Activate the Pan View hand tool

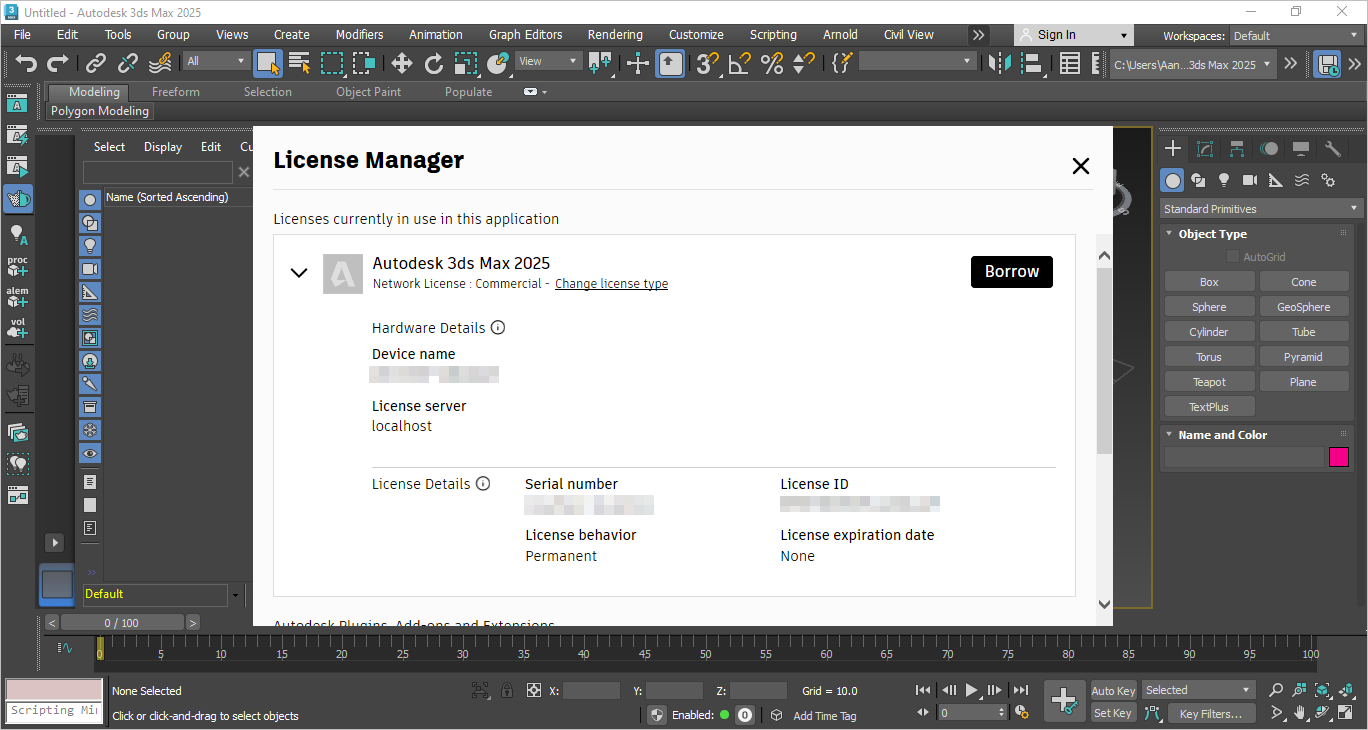coord(1299,712)
